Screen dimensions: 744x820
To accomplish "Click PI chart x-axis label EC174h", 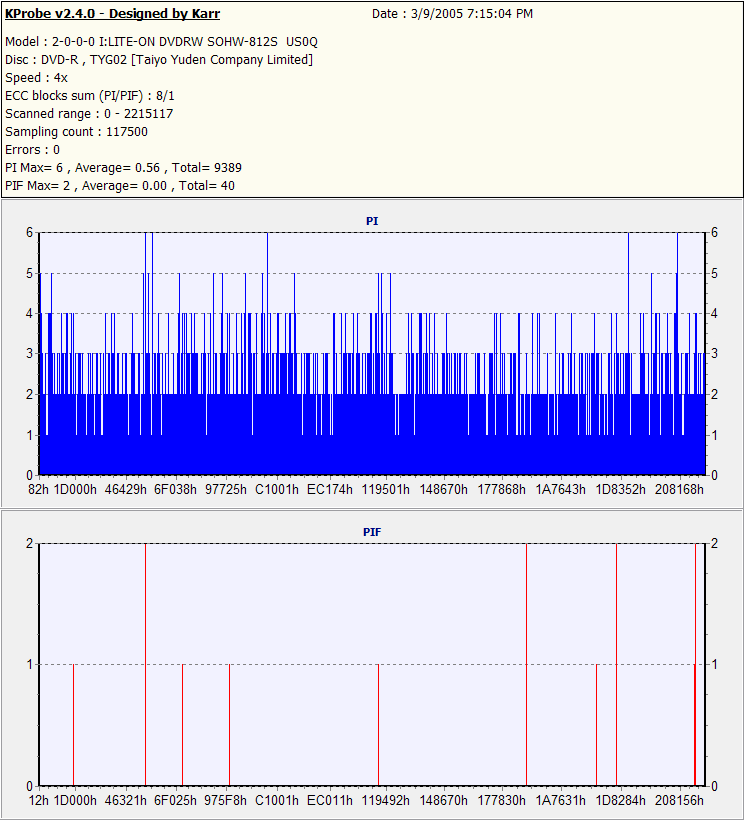I will coord(330,489).
